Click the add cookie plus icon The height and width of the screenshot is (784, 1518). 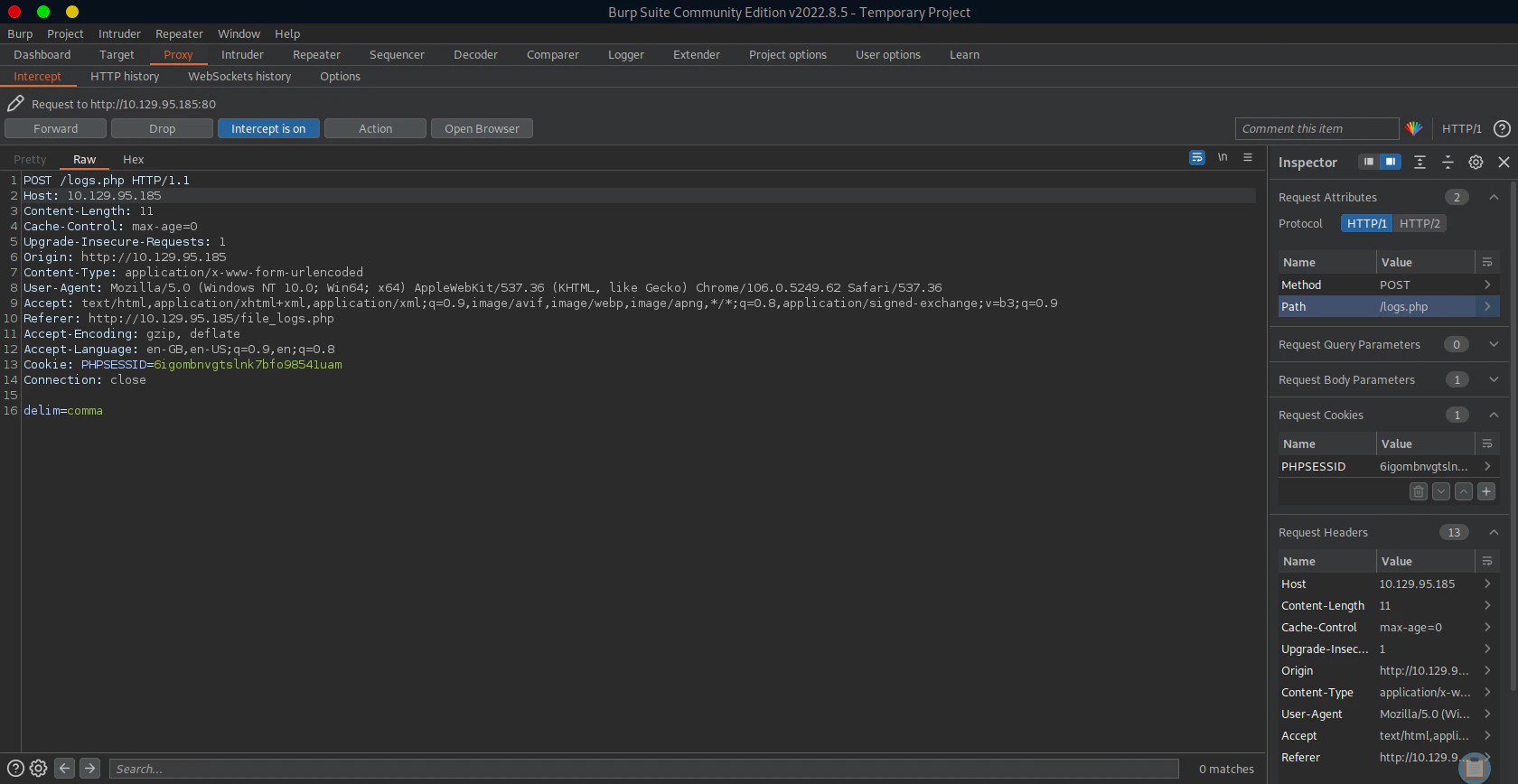click(x=1486, y=491)
